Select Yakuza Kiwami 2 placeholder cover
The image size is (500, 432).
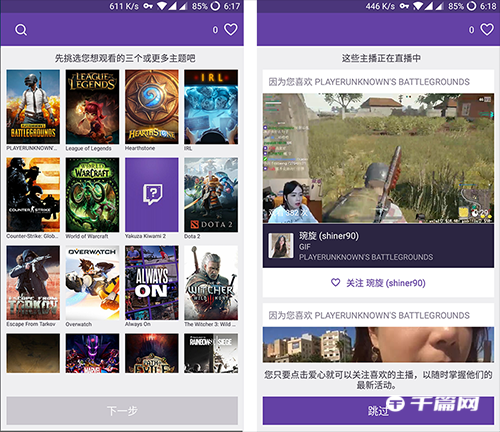tap(152, 195)
